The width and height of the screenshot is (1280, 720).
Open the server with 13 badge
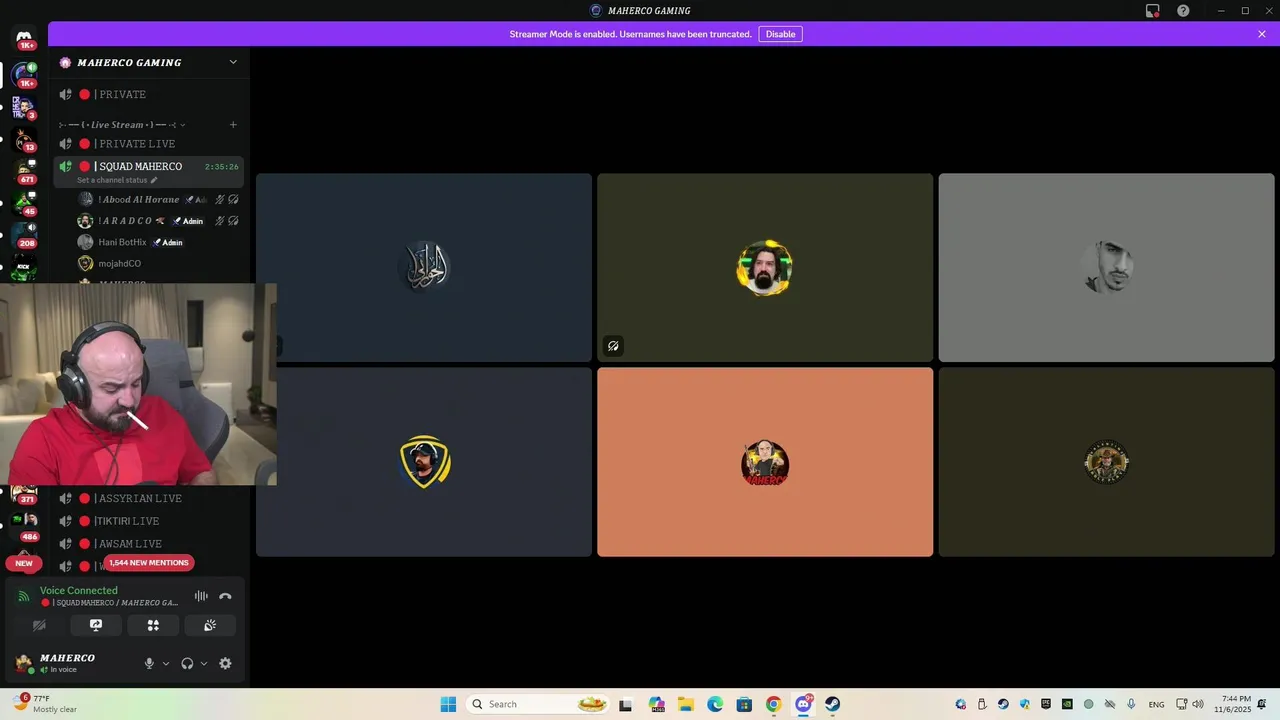[x=24, y=140]
